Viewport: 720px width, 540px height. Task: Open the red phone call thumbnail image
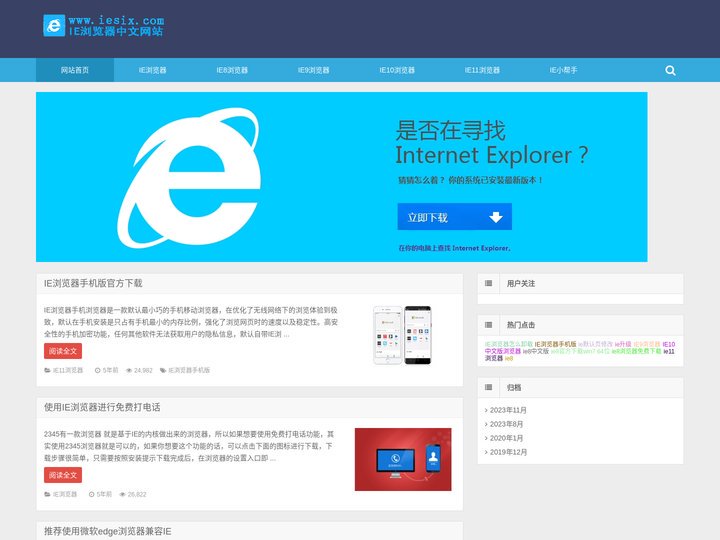point(403,459)
